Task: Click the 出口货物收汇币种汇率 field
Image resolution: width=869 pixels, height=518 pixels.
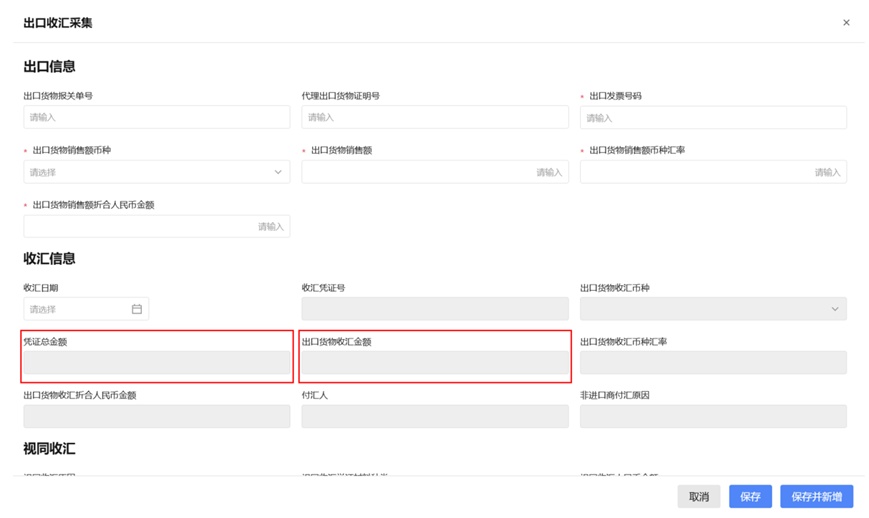Action: [x=712, y=362]
